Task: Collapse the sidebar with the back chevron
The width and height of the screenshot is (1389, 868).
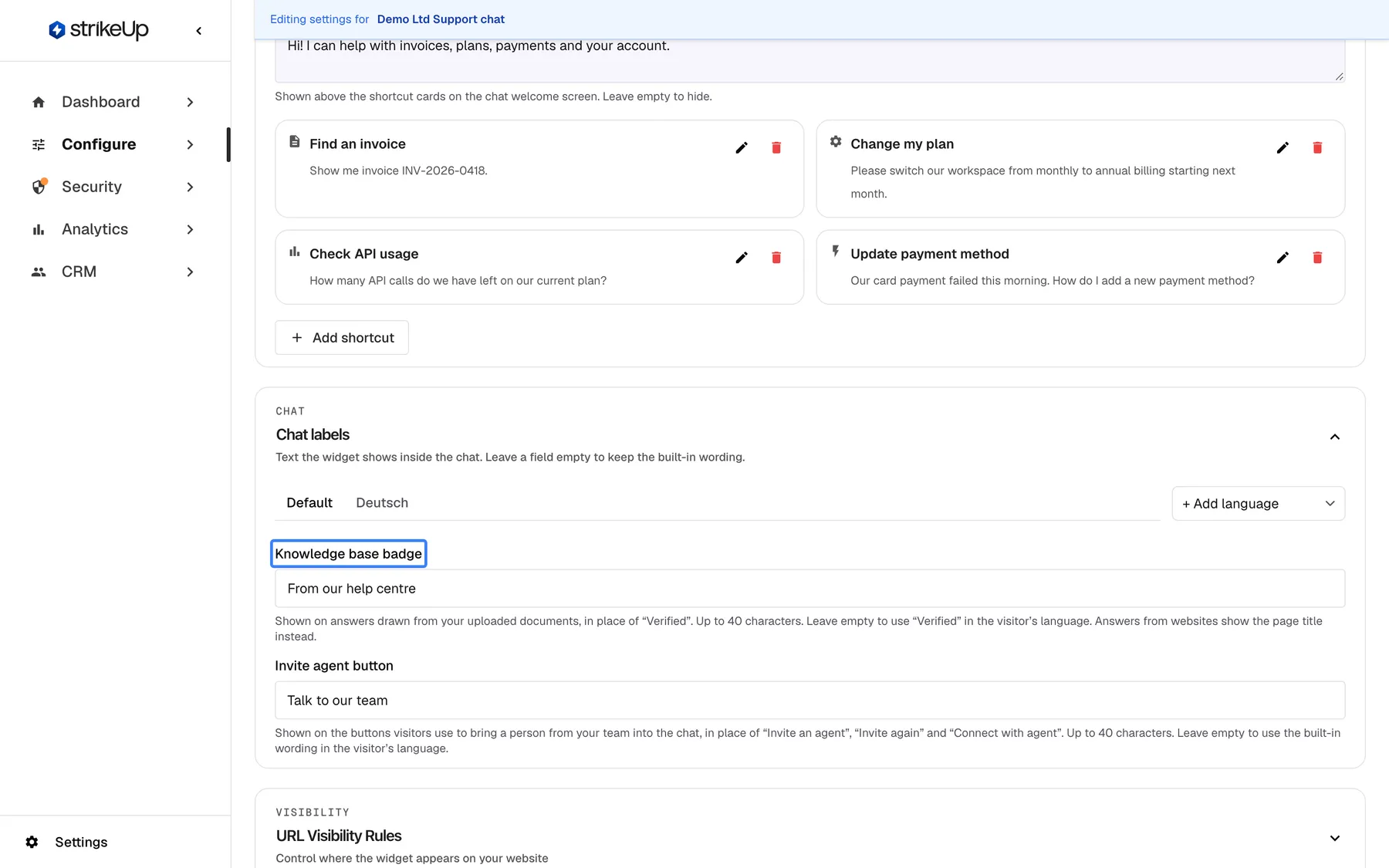Action: point(199,31)
